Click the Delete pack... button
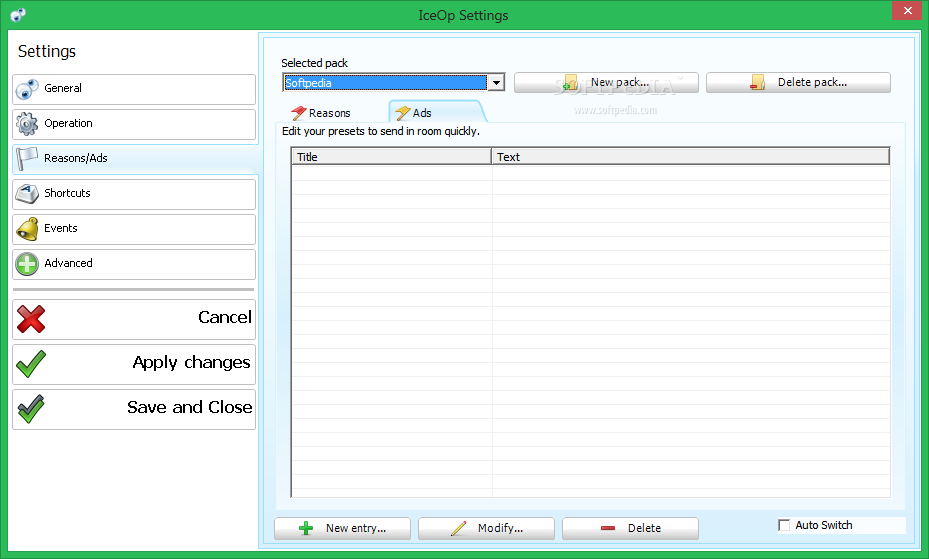This screenshot has height=559, width=929. (798, 83)
